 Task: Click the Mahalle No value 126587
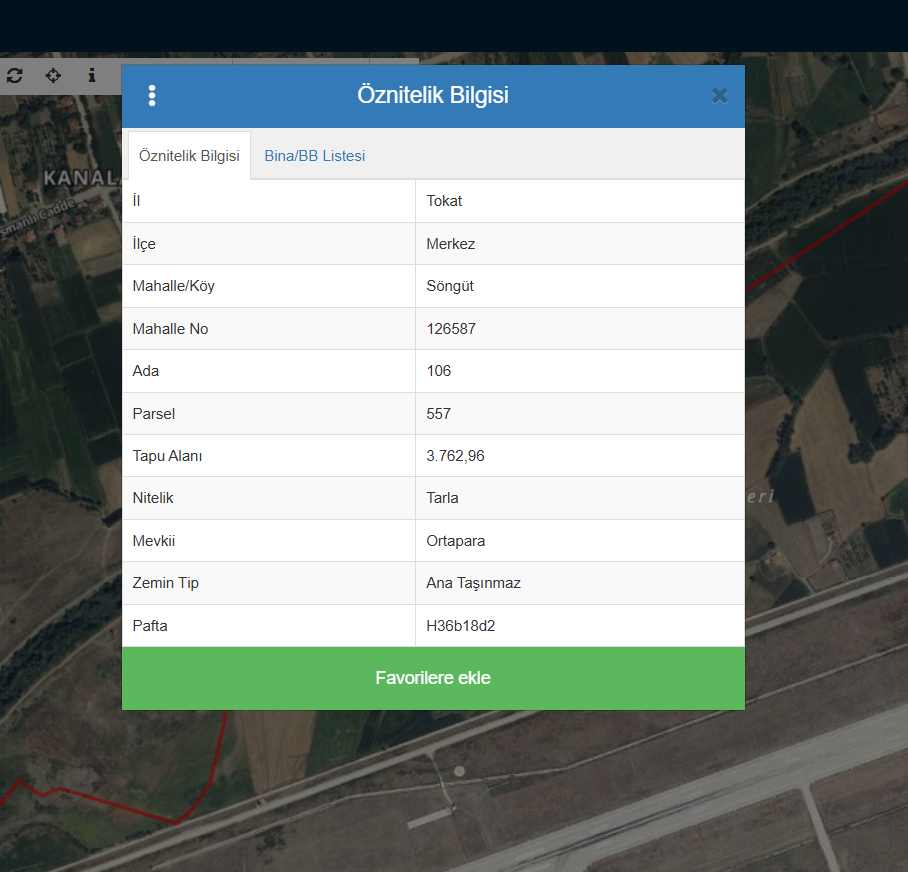tap(451, 329)
